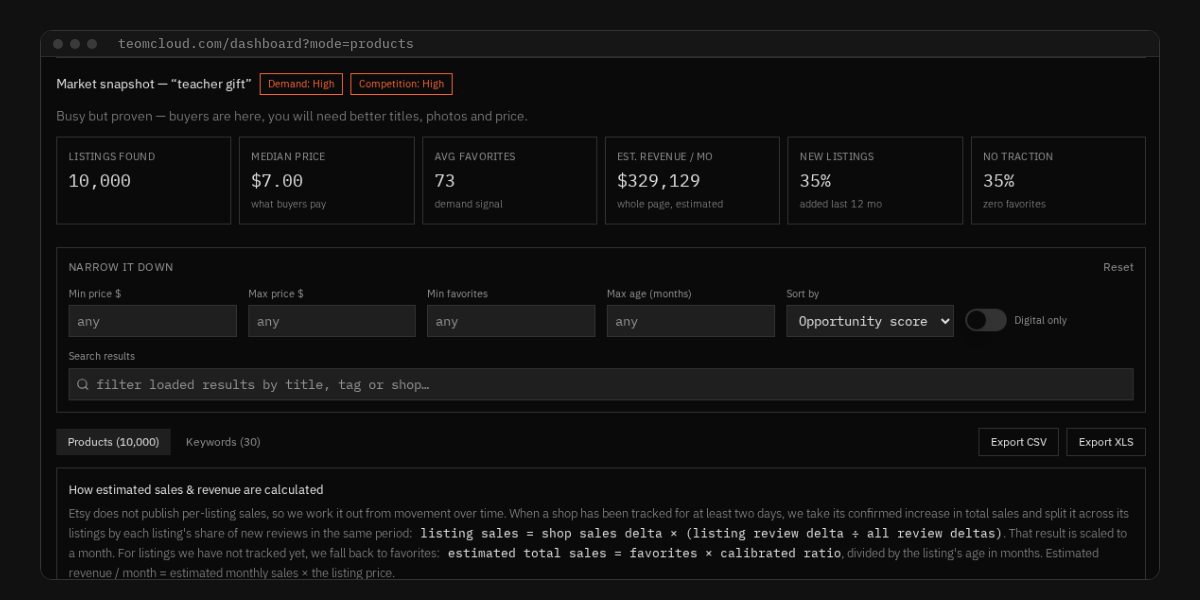Click the NARROW IT DOWN section label

tap(121, 267)
